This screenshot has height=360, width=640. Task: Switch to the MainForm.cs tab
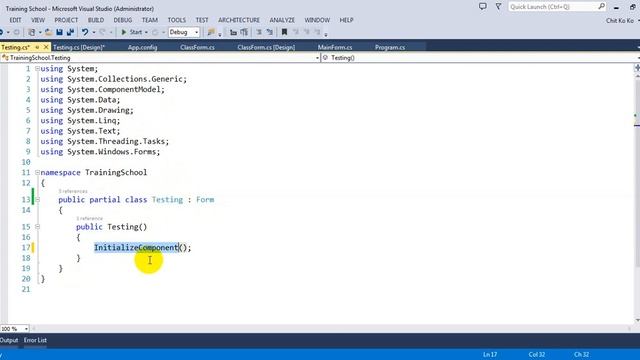(335, 47)
